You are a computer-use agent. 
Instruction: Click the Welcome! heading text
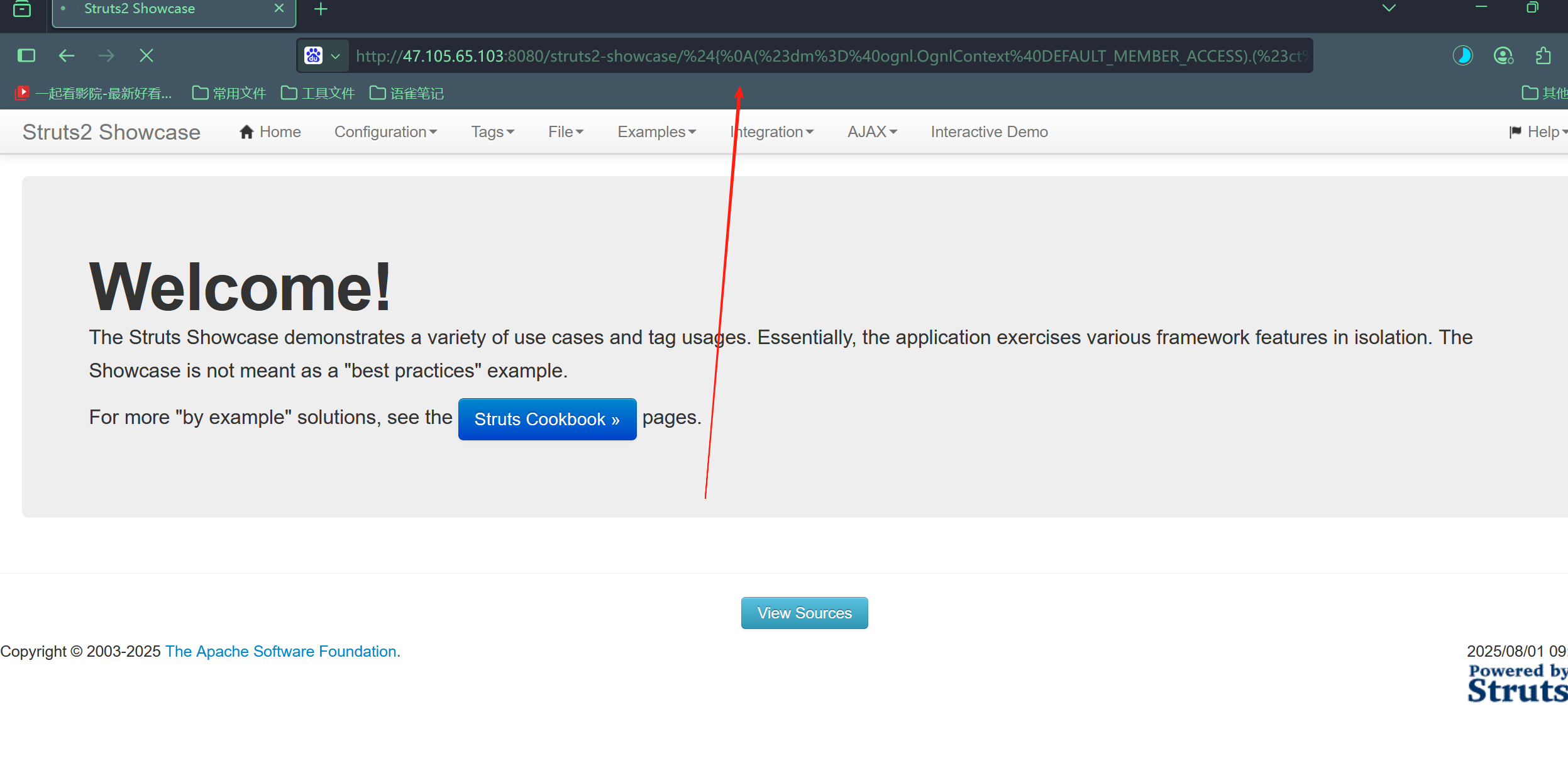point(241,287)
